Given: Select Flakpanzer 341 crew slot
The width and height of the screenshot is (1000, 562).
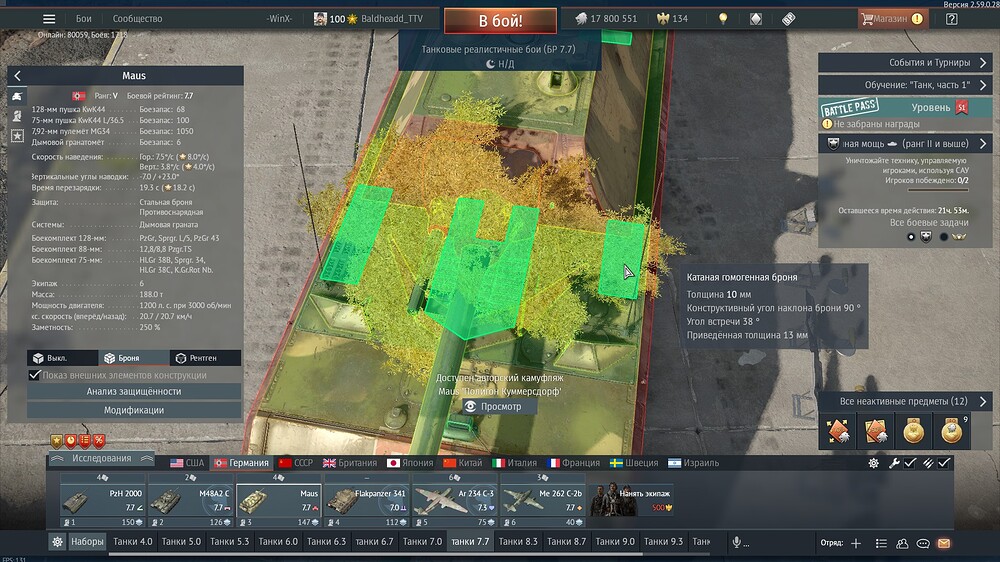Looking at the screenshot, I should [367, 500].
